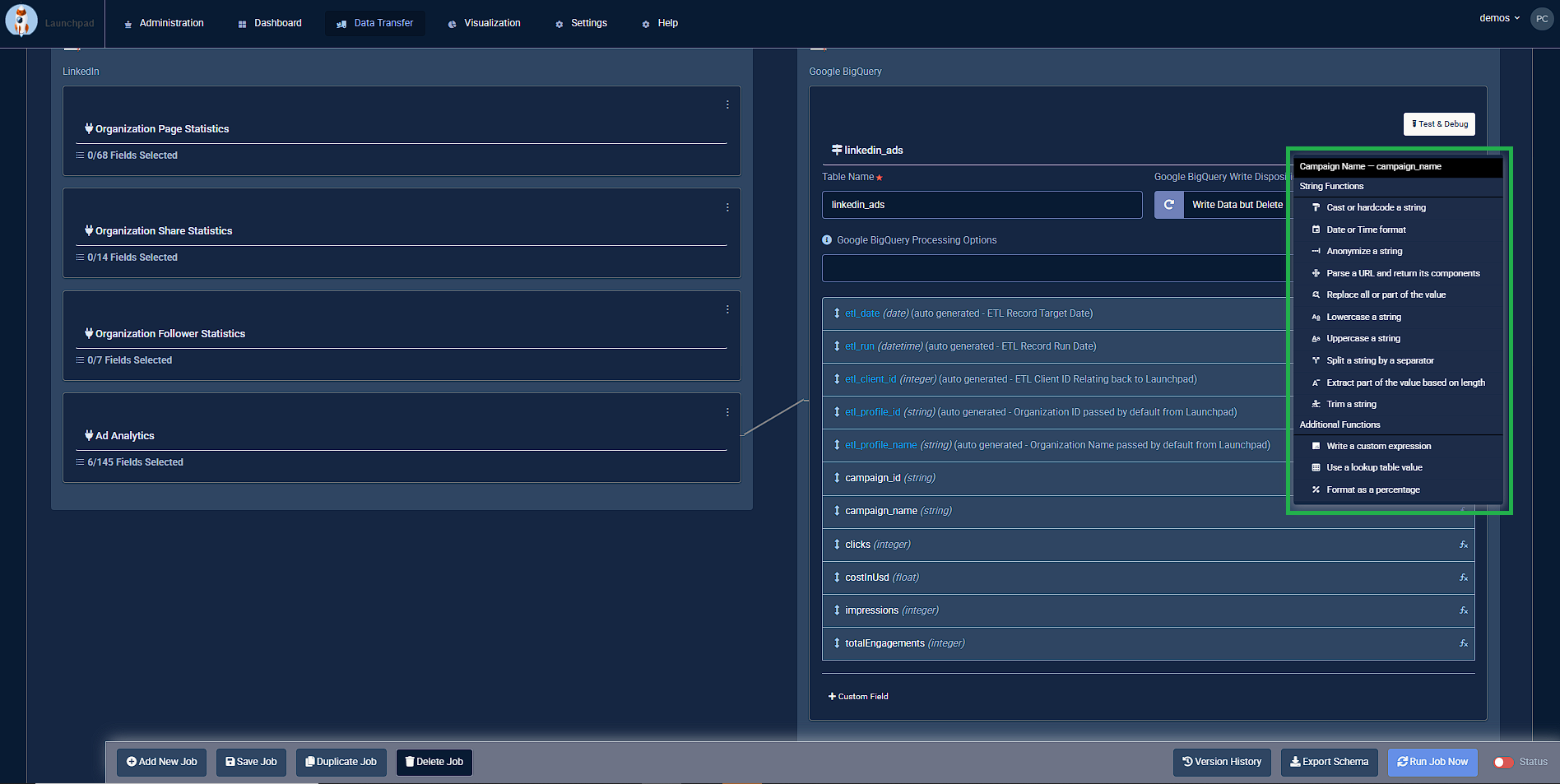Expand 0/7 Fields Selected list
Image resolution: width=1560 pixels, height=784 pixels.
tap(124, 360)
